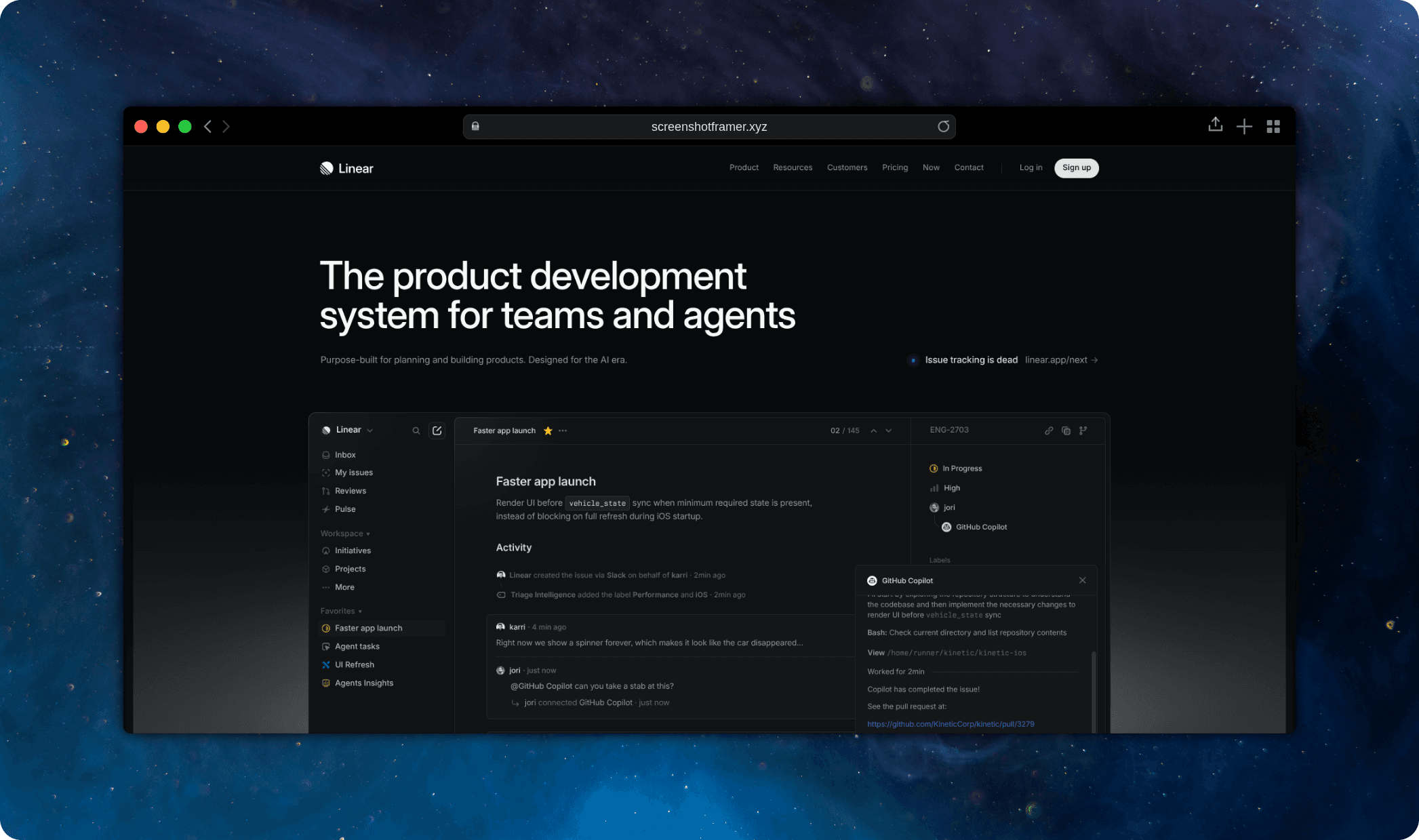Collapse the Workspace section

point(345,534)
